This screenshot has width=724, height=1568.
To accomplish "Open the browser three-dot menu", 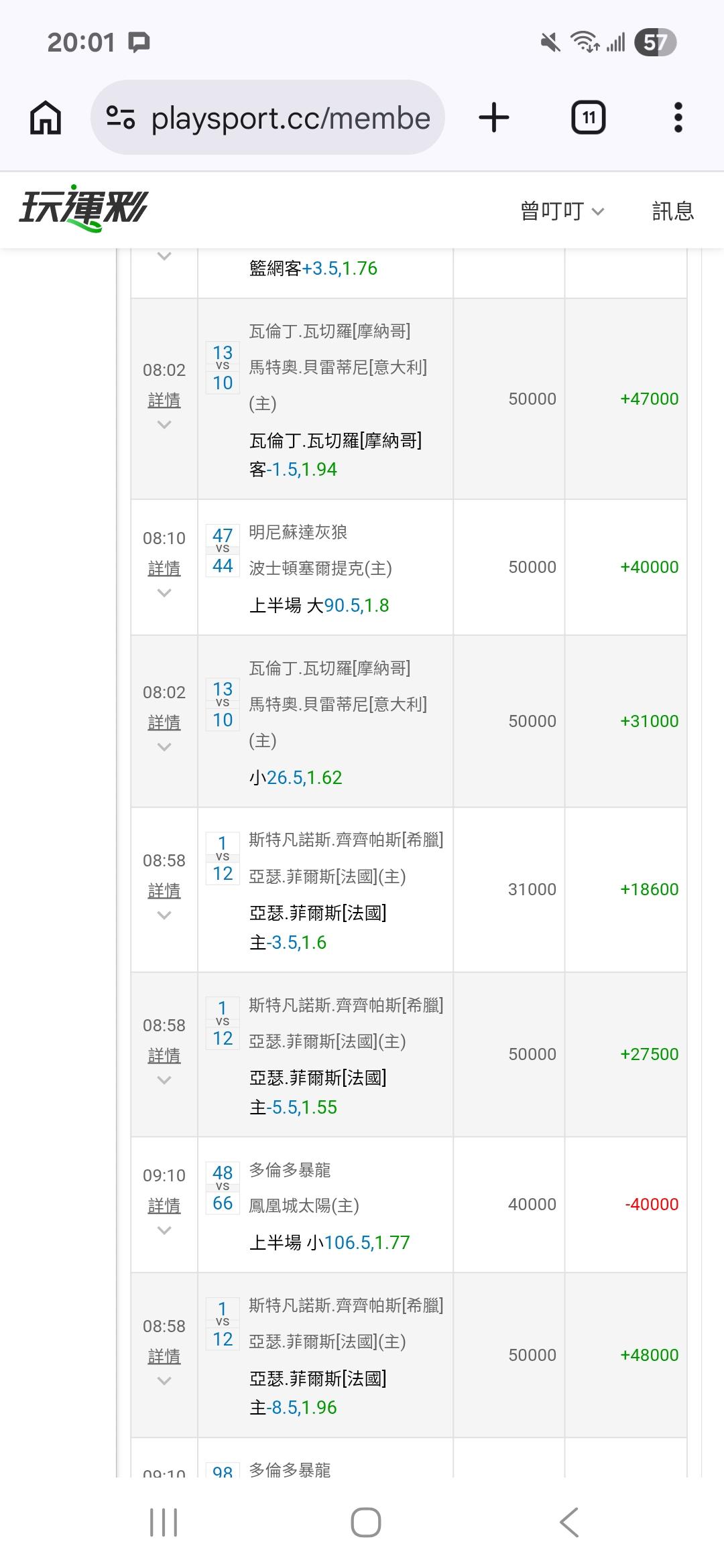I will pos(678,118).
